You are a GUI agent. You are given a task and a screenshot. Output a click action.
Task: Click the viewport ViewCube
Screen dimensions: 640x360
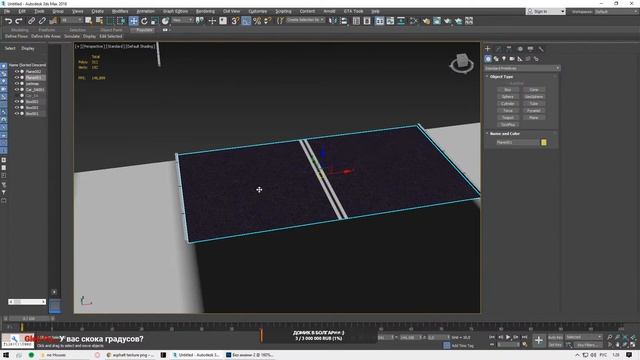tap(462, 63)
